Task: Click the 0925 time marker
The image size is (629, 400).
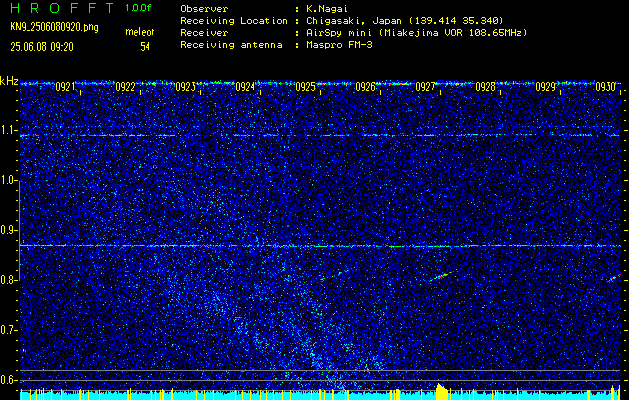Action: (x=305, y=87)
